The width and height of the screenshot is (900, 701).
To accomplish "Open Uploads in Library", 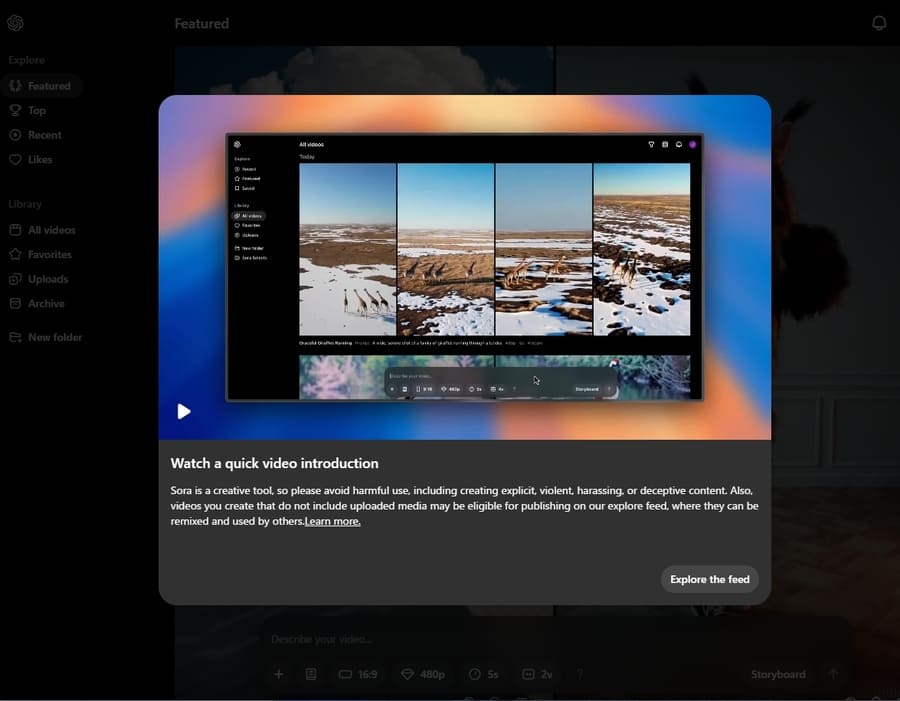I will click(39, 280).
